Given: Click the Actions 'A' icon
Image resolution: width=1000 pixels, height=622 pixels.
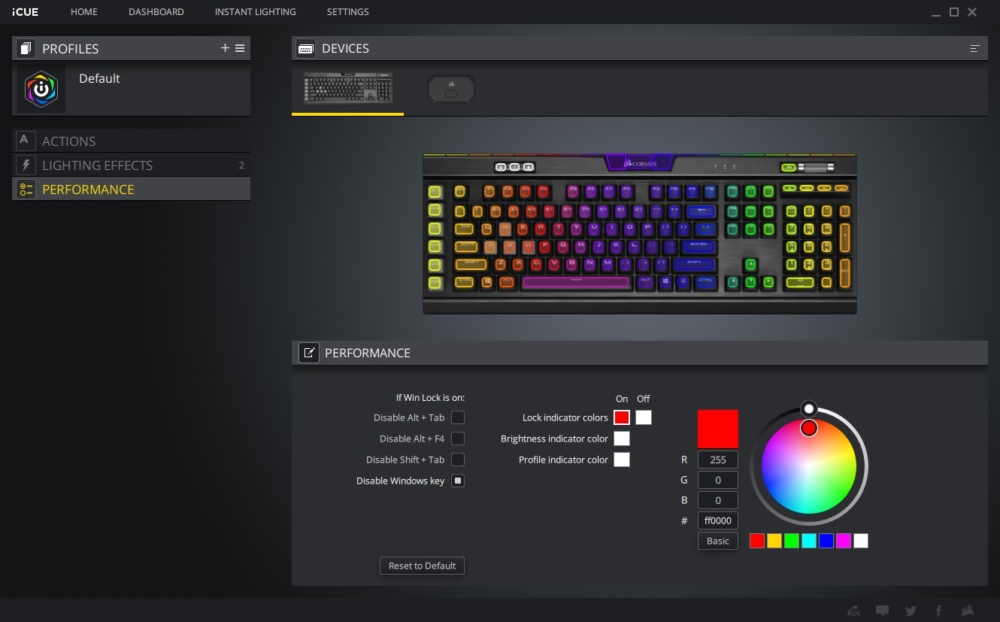Looking at the screenshot, I should 24,140.
